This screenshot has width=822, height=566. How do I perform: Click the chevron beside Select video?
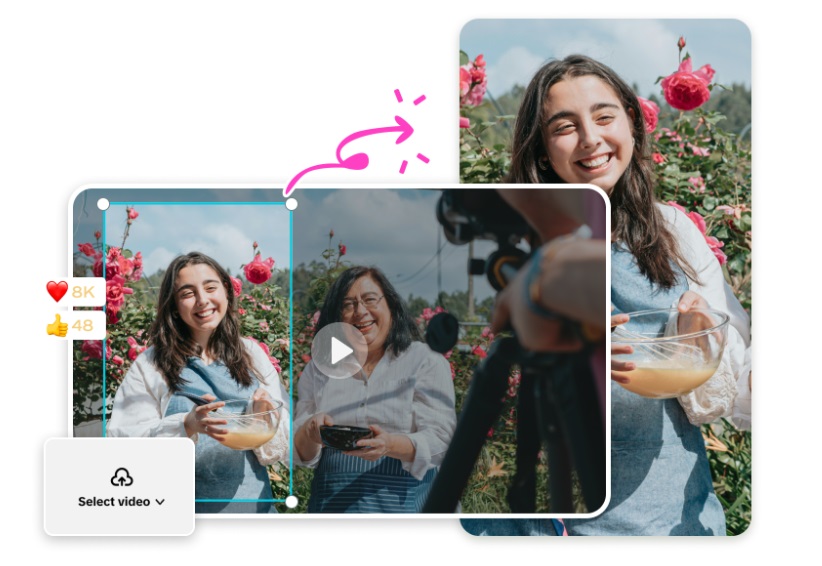160,502
